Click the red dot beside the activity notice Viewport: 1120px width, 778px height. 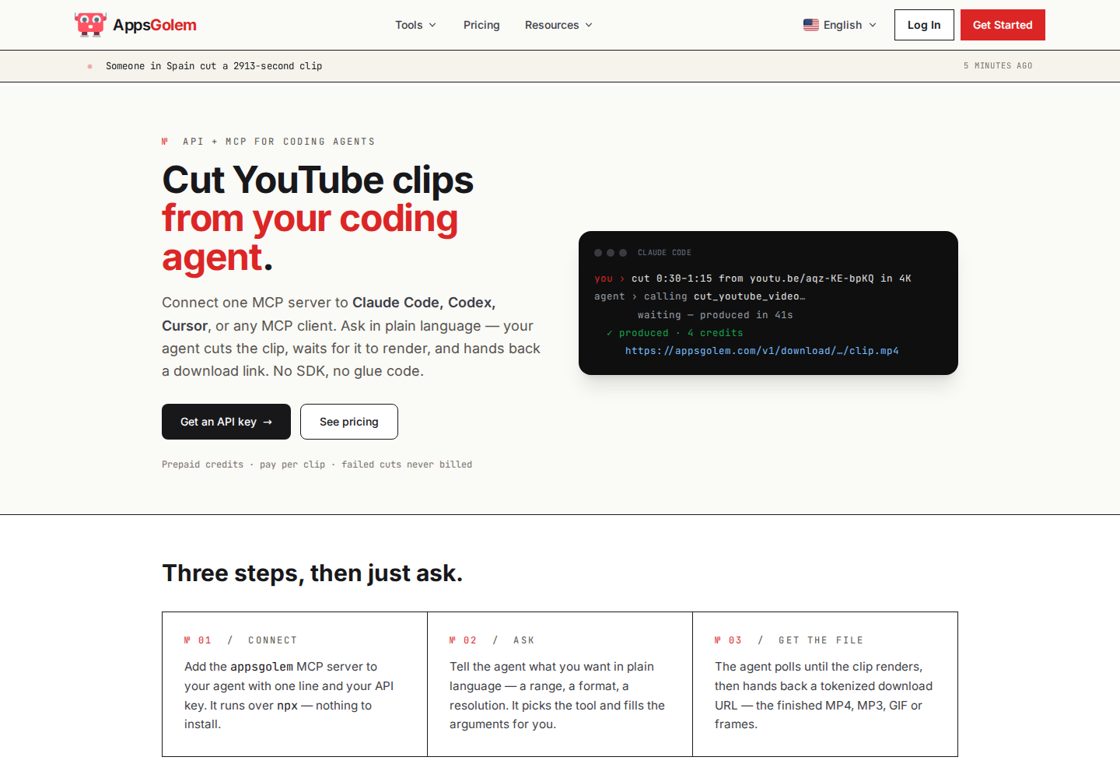[90, 66]
